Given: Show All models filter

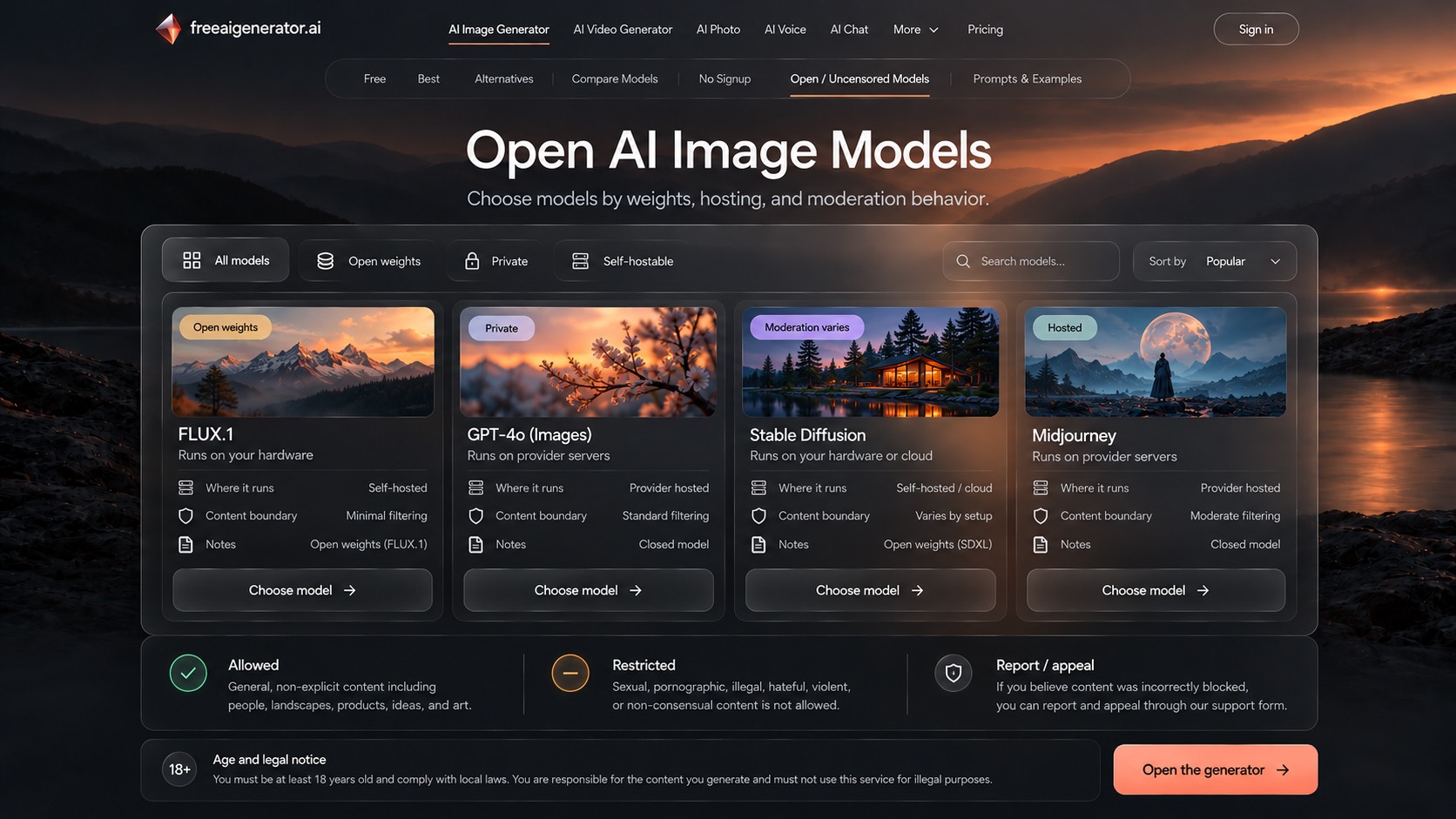Looking at the screenshot, I should coord(226,260).
